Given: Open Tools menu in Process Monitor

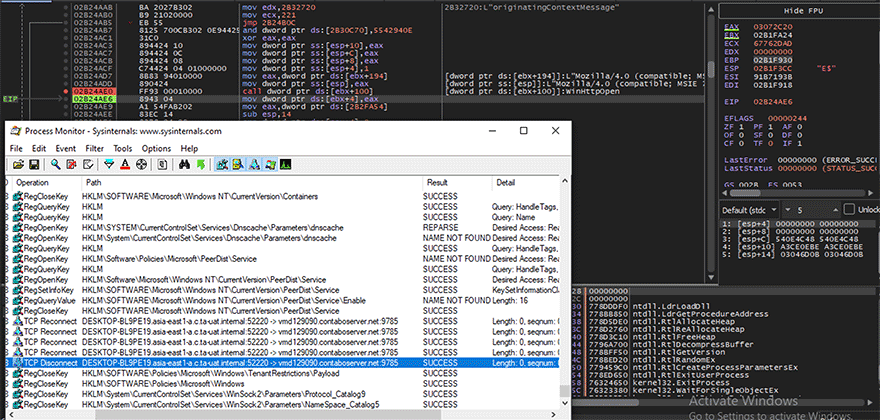Looking at the screenshot, I should click(123, 149).
